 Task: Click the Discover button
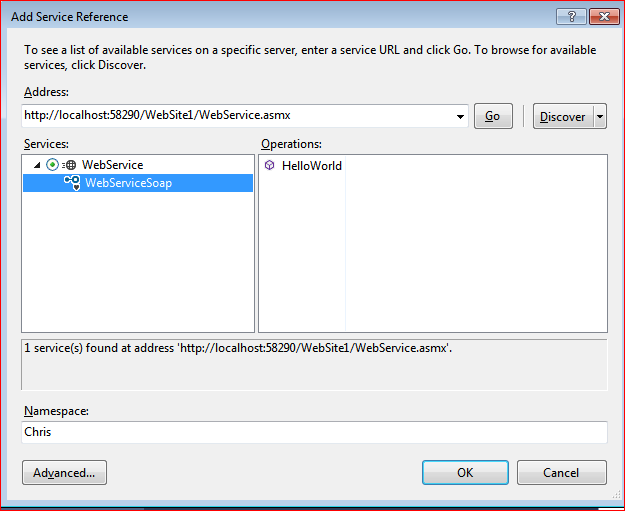[563, 116]
